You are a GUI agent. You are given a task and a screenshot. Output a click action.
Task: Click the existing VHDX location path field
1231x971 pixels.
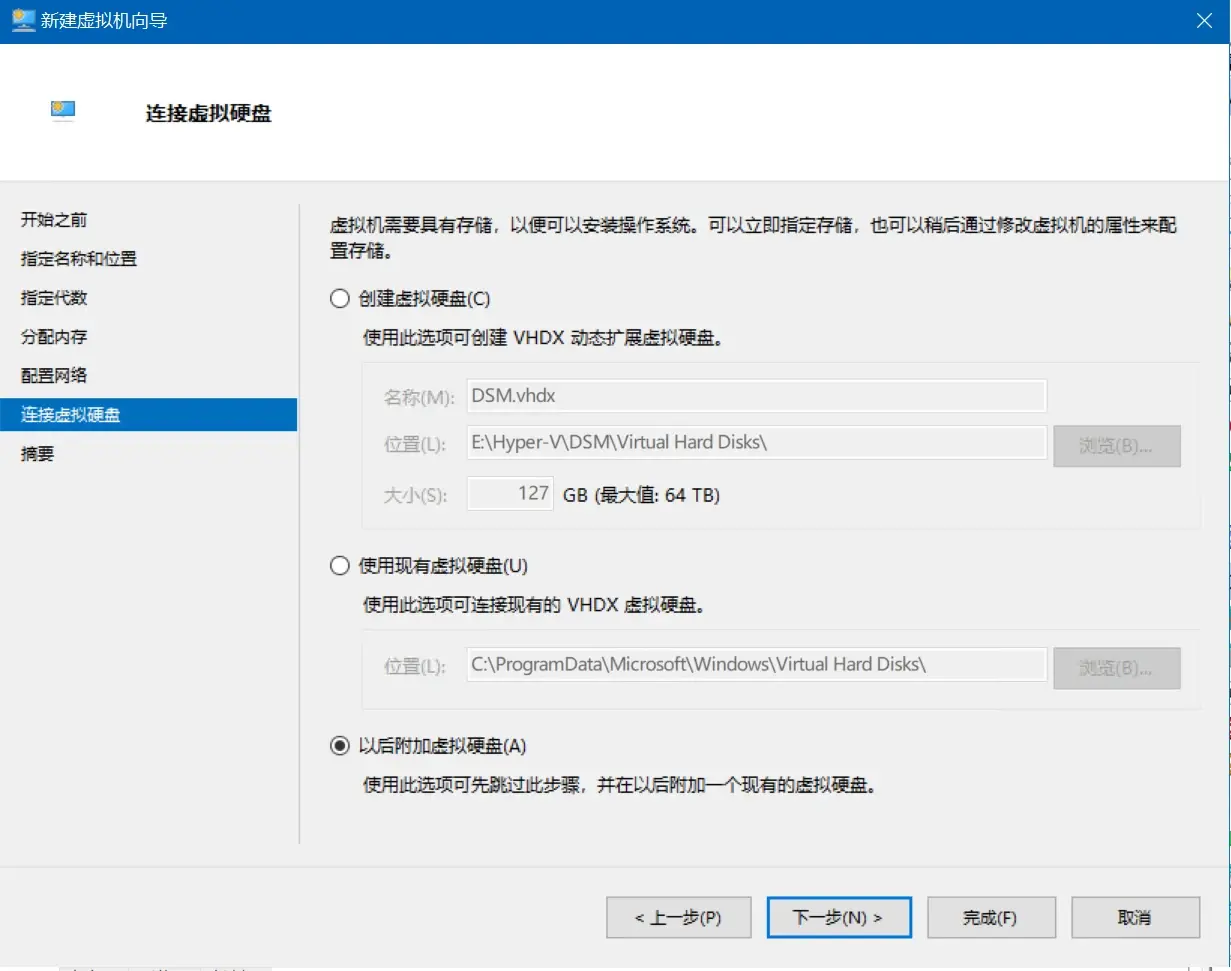(x=756, y=665)
